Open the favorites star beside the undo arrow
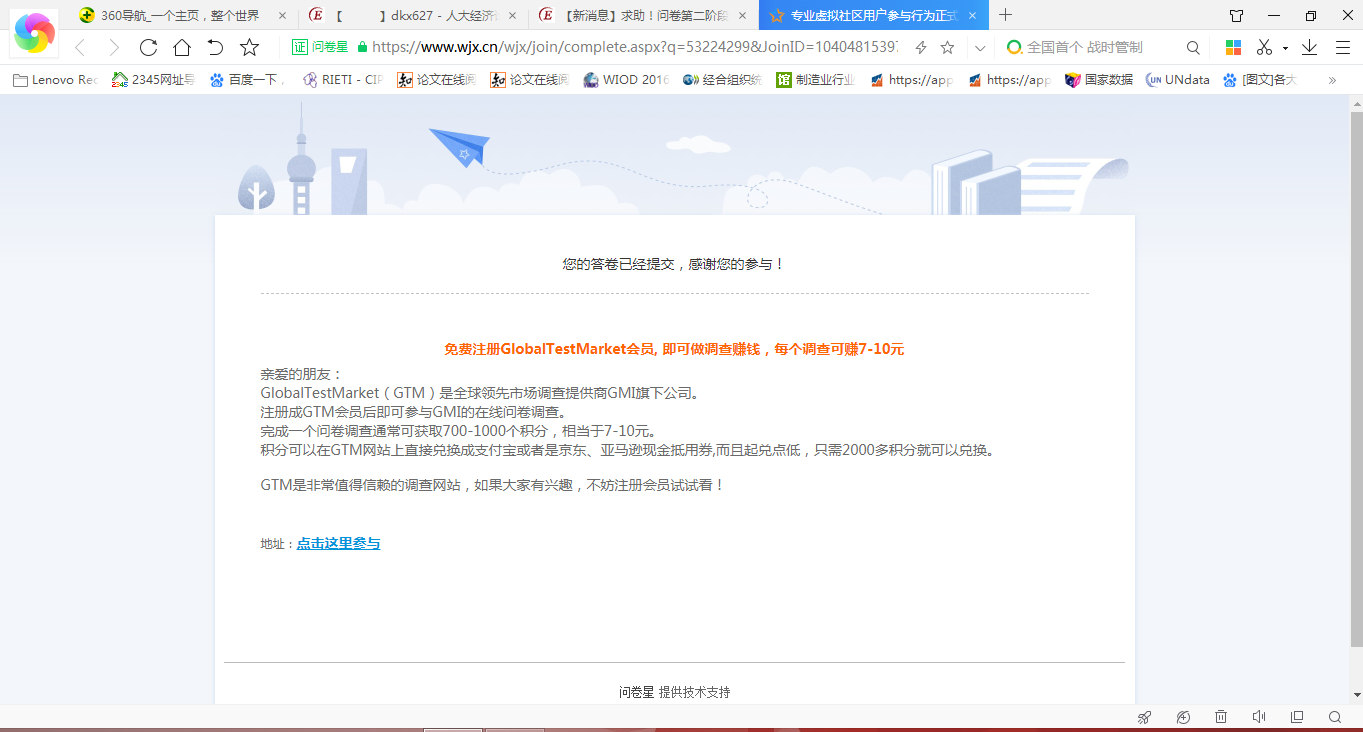Image resolution: width=1363 pixels, height=732 pixels. pos(250,47)
